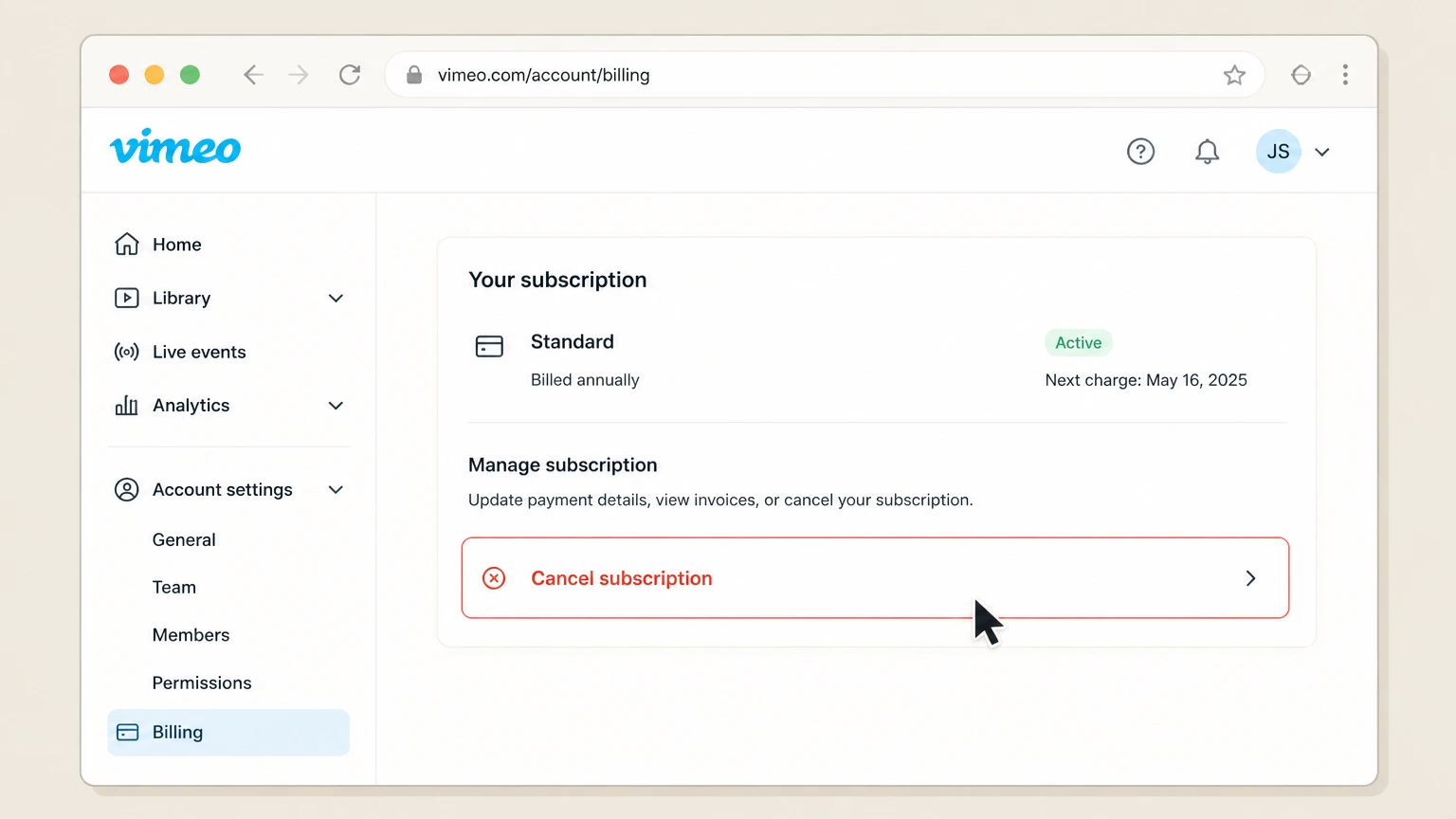The height and width of the screenshot is (819, 1456).
Task: Expand the Analytics chevron
Action: 336,406
